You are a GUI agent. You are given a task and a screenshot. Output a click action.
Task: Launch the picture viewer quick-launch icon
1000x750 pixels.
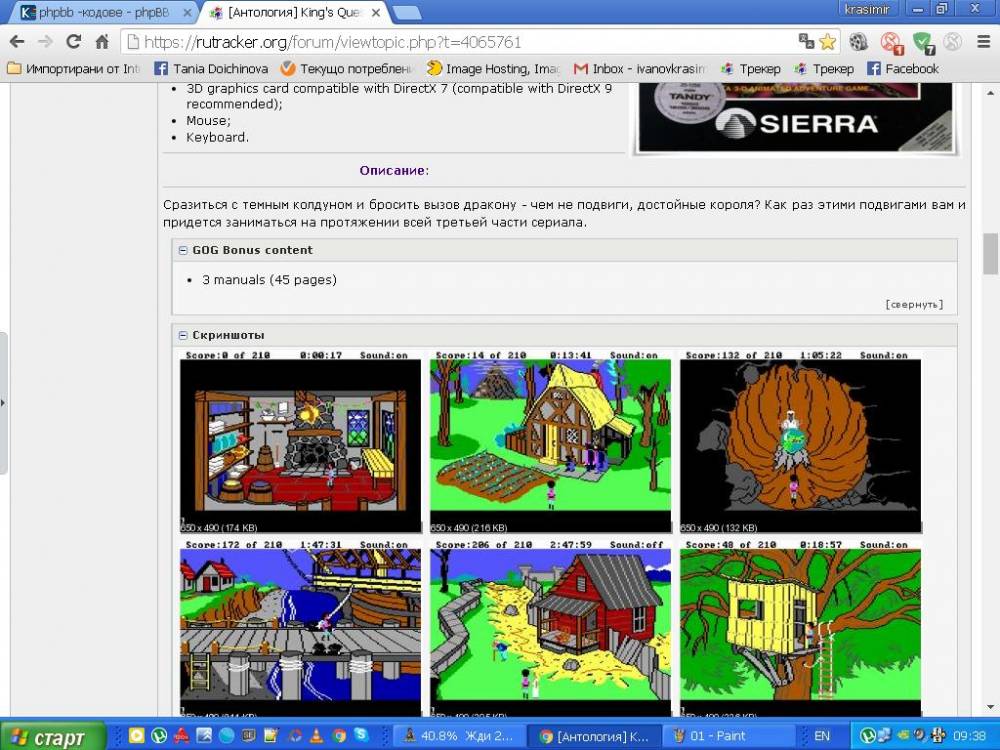pyautogui.click(x=204, y=735)
